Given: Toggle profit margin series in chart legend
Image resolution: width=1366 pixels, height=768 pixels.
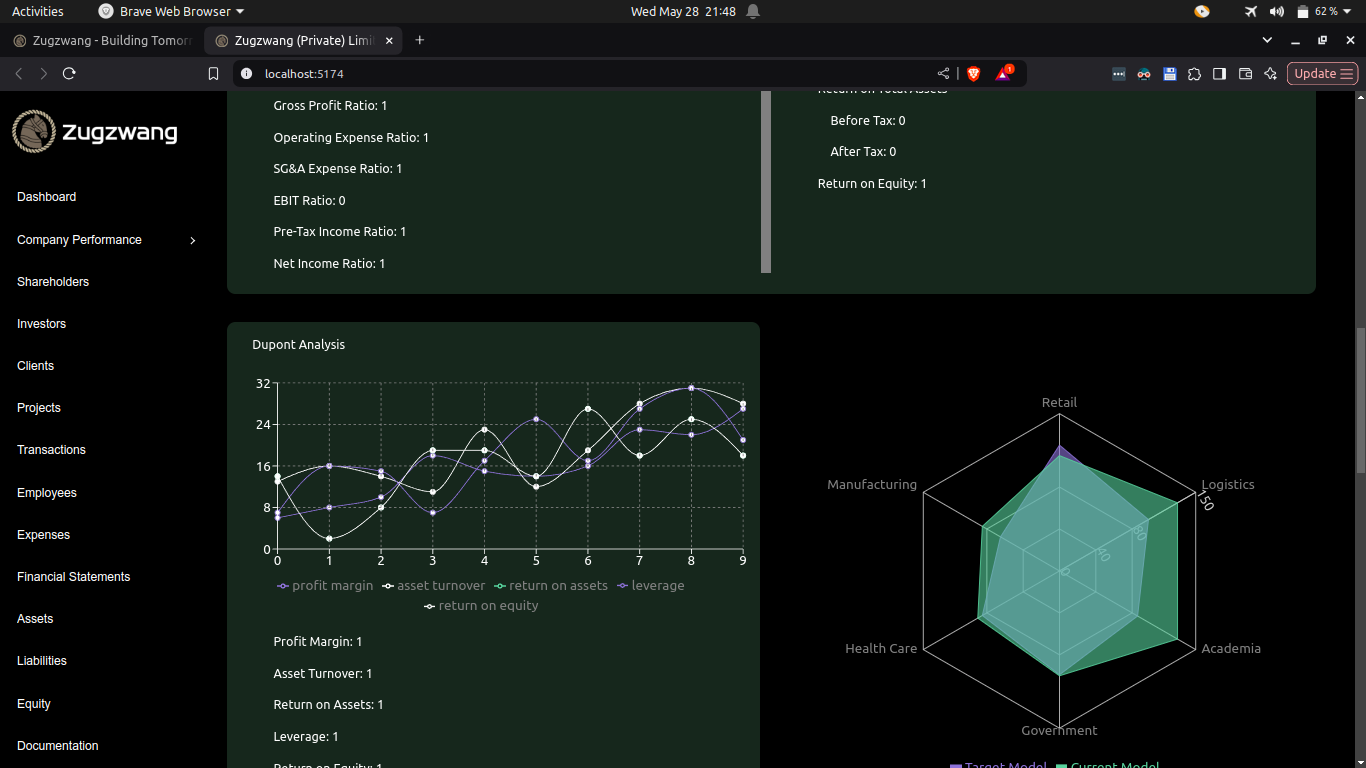Looking at the screenshot, I should click(x=325, y=585).
